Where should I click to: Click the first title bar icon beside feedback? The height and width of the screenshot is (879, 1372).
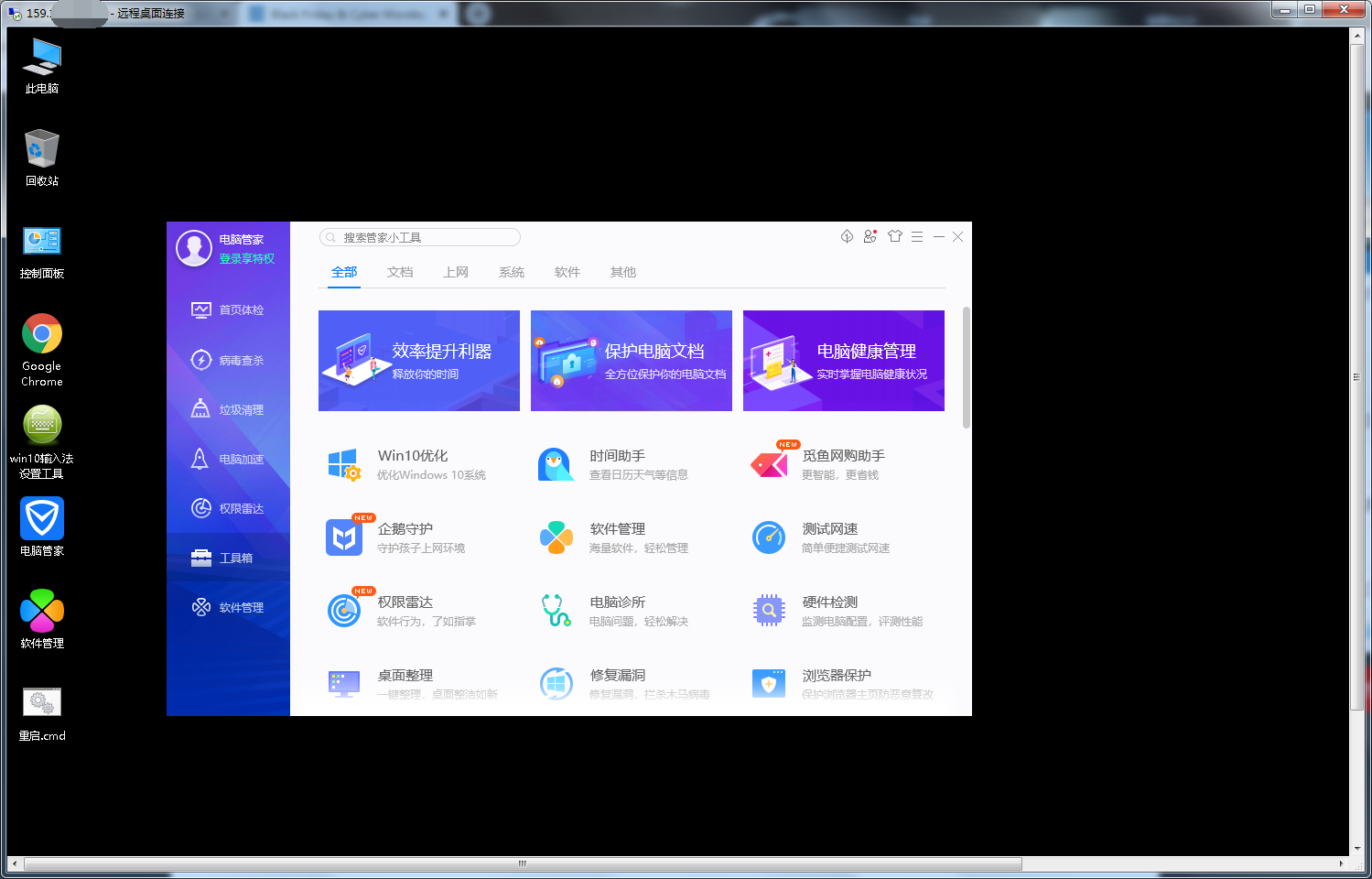coord(847,236)
